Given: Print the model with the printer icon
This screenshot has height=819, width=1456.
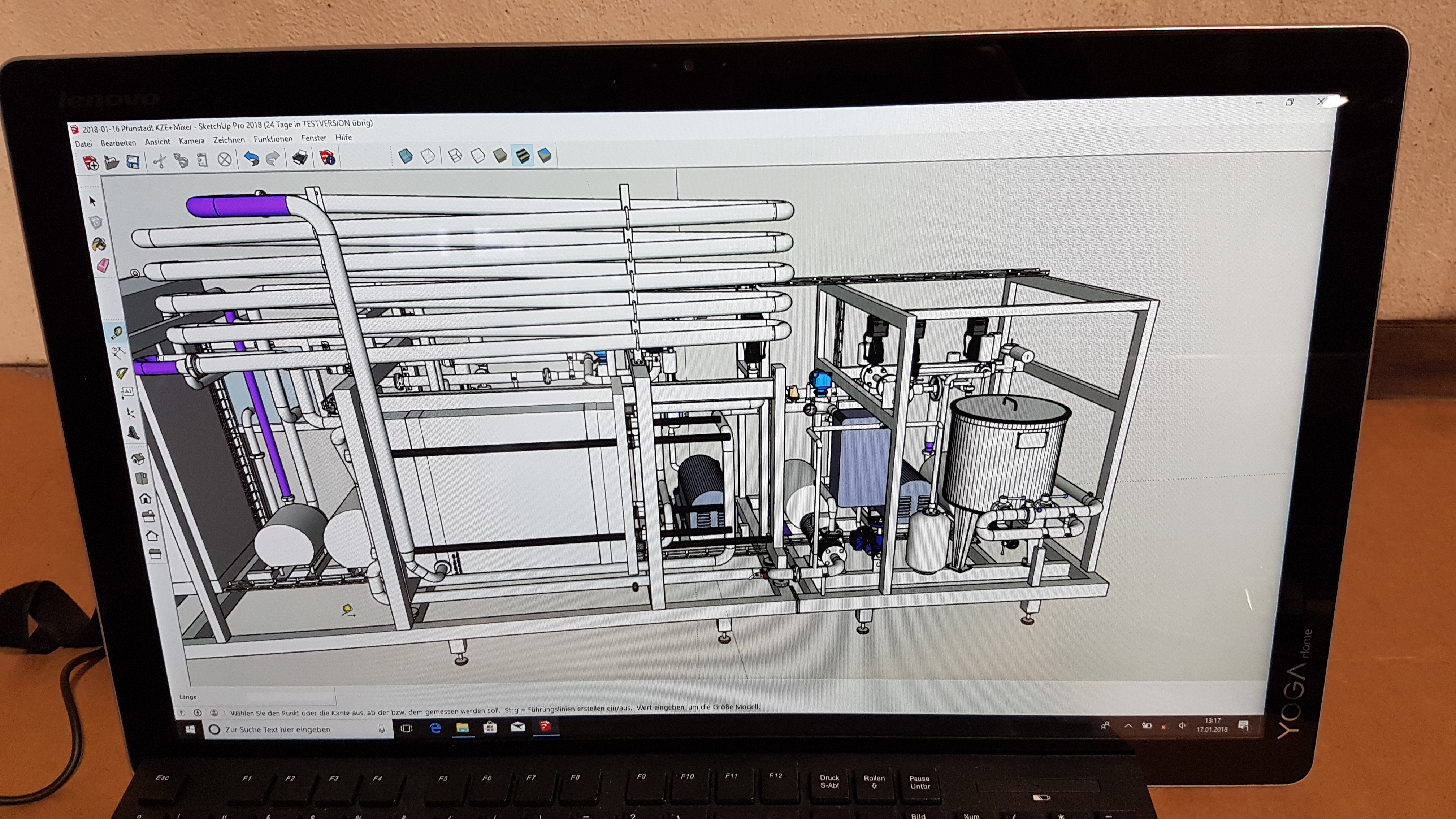Looking at the screenshot, I should point(300,158).
